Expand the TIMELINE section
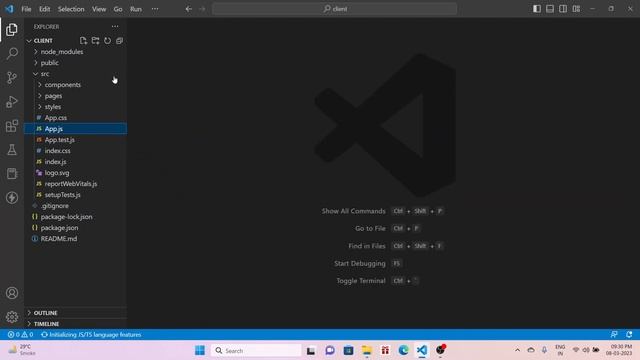640x360 pixels. tap(76, 324)
